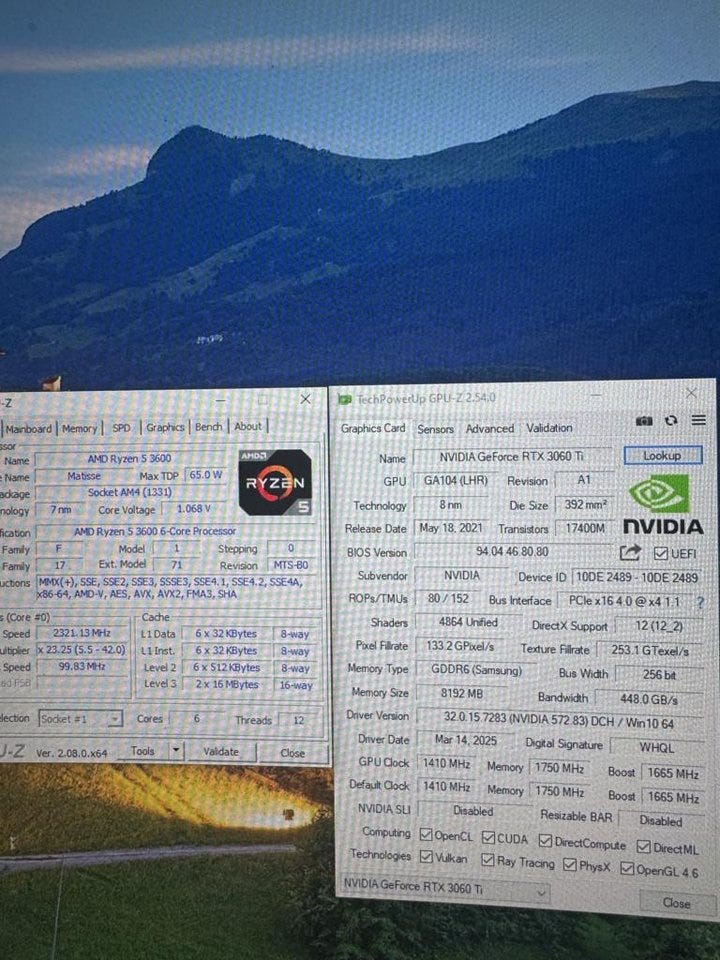Click the Core Speed value 2321.13 MHz
The width and height of the screenshot is (720, 960).
[x=81, y=632]
